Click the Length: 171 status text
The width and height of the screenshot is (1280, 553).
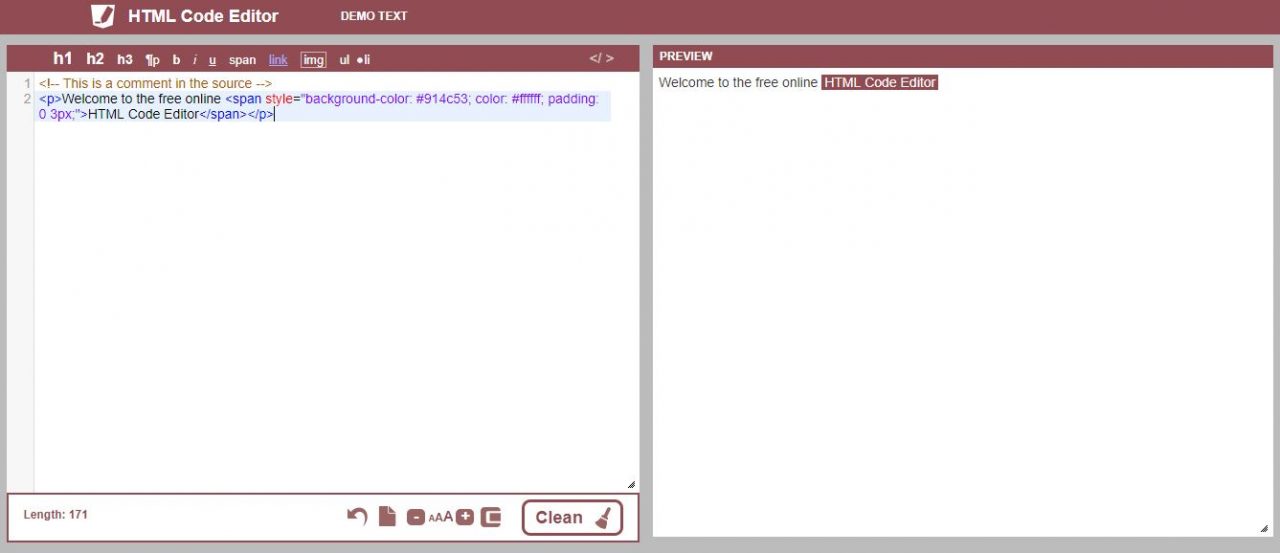tap(56, 515)
